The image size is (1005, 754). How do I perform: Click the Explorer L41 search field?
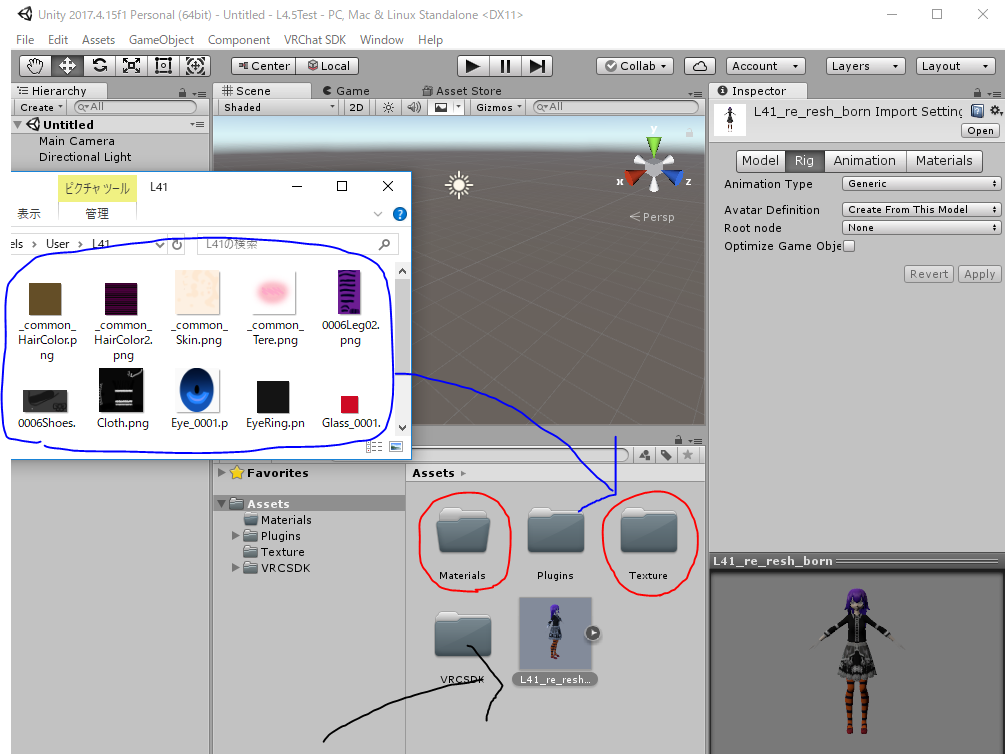click(x=297, y=244)
